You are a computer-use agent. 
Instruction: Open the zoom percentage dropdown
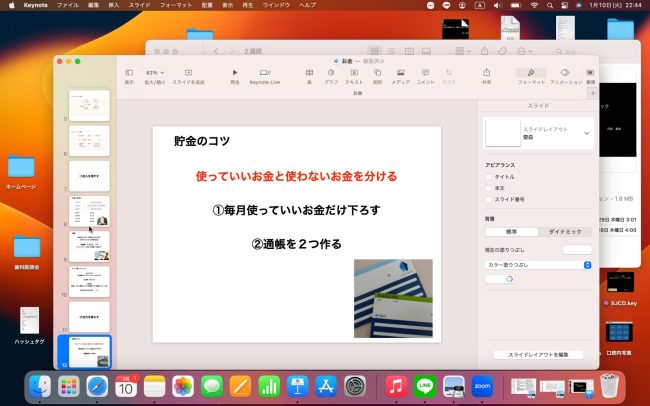point(154,73)
